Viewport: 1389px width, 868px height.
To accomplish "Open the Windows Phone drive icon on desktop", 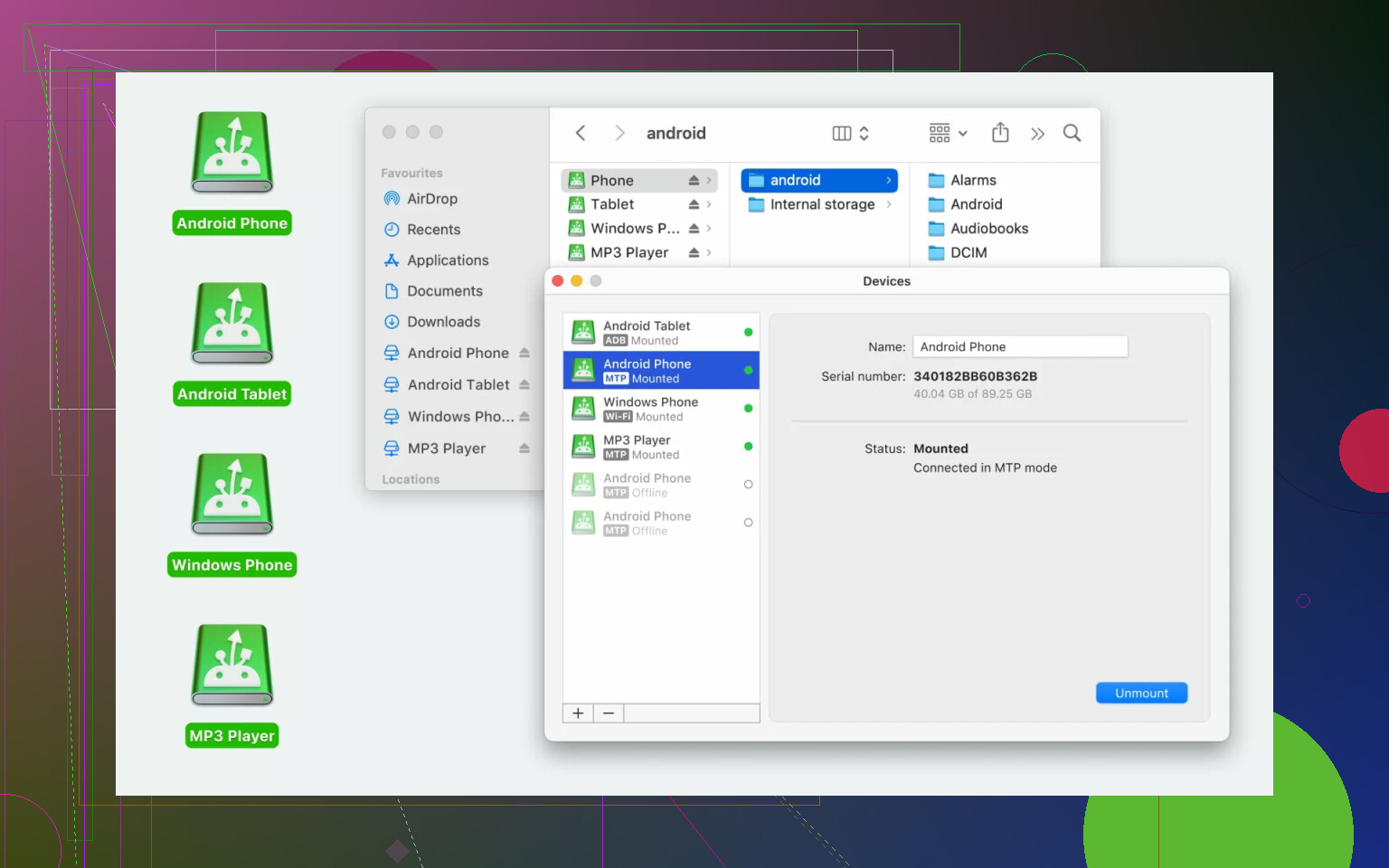I will 232,494.
